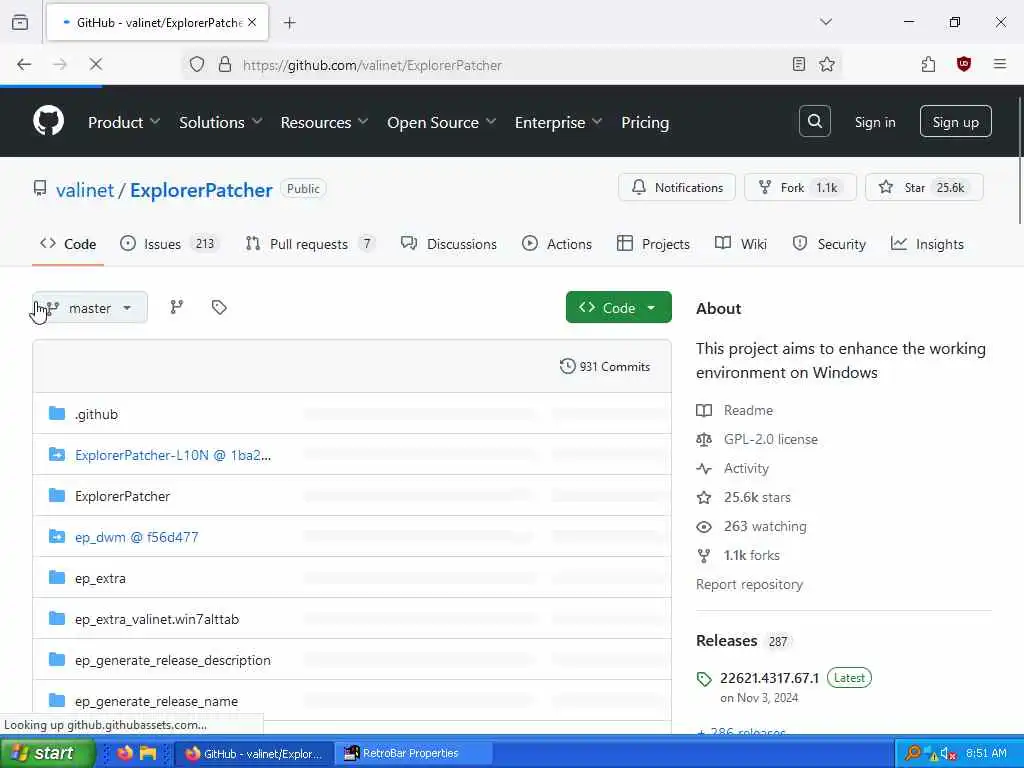Expand the Open Source navigation dropdown
The width and height of the screenshot is (1024, 768).
pos(441,122)
